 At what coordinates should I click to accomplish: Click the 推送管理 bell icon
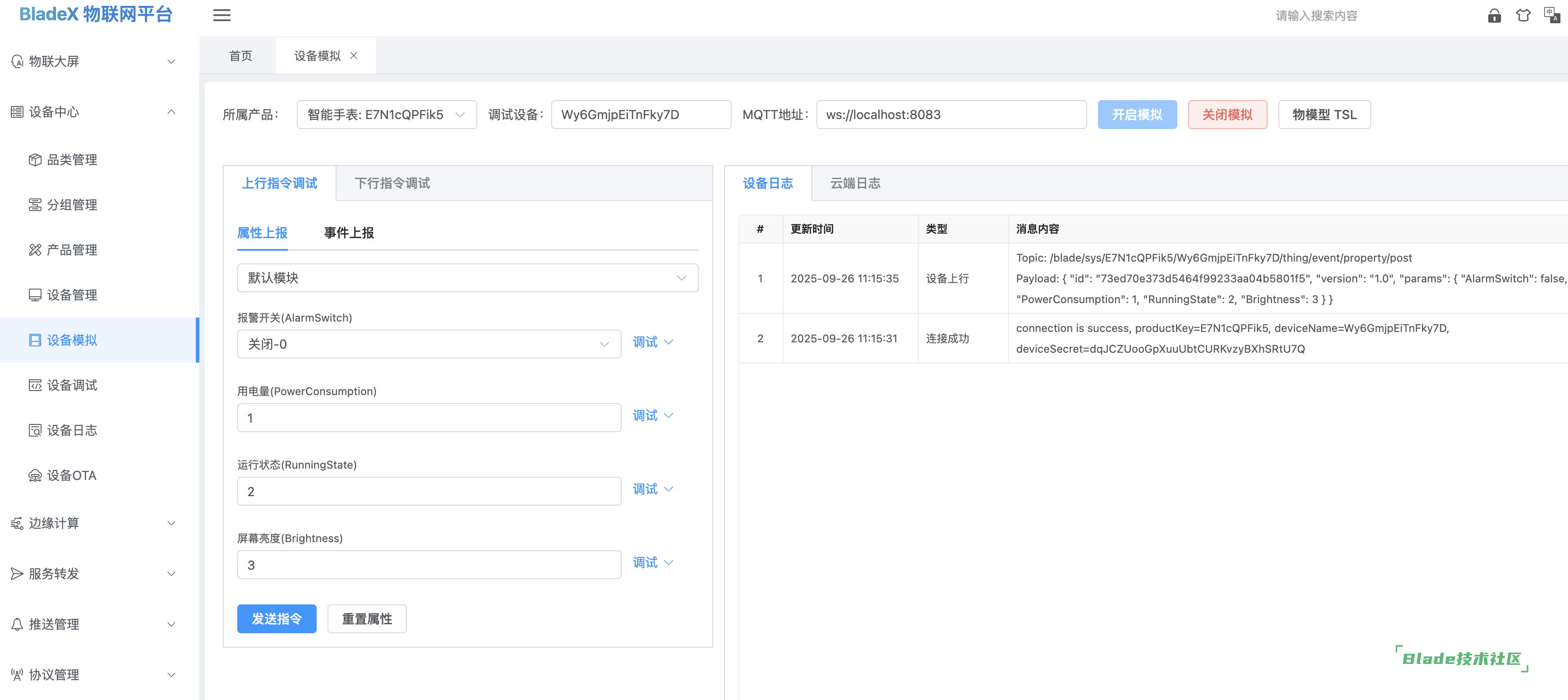[x=17, y=624]
